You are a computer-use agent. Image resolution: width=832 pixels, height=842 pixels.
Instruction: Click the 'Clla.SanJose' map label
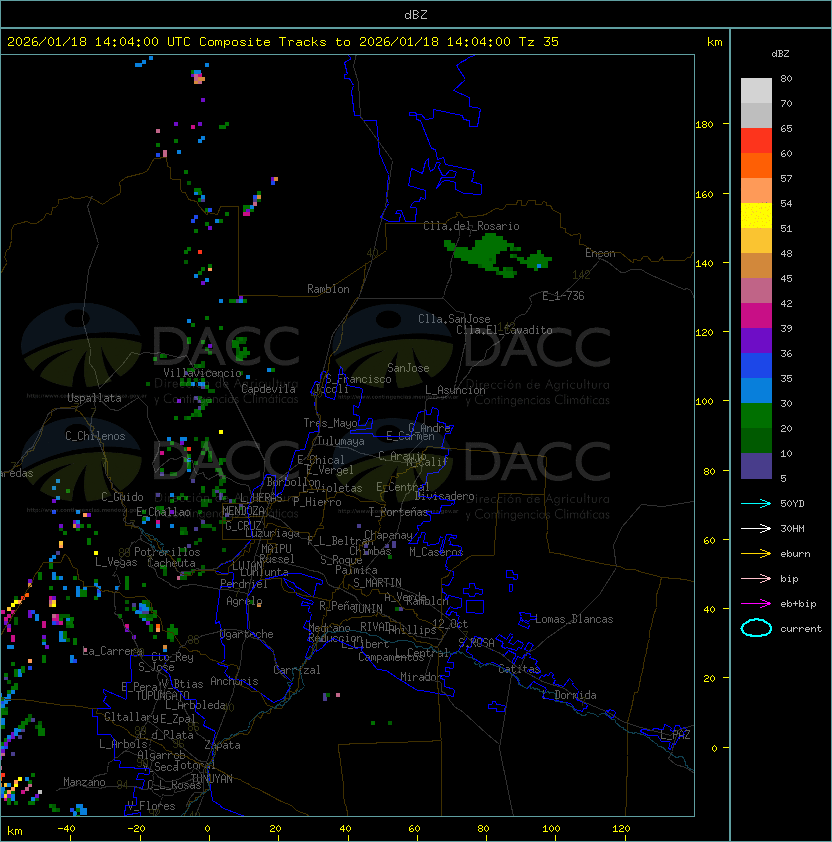point(454,319)
